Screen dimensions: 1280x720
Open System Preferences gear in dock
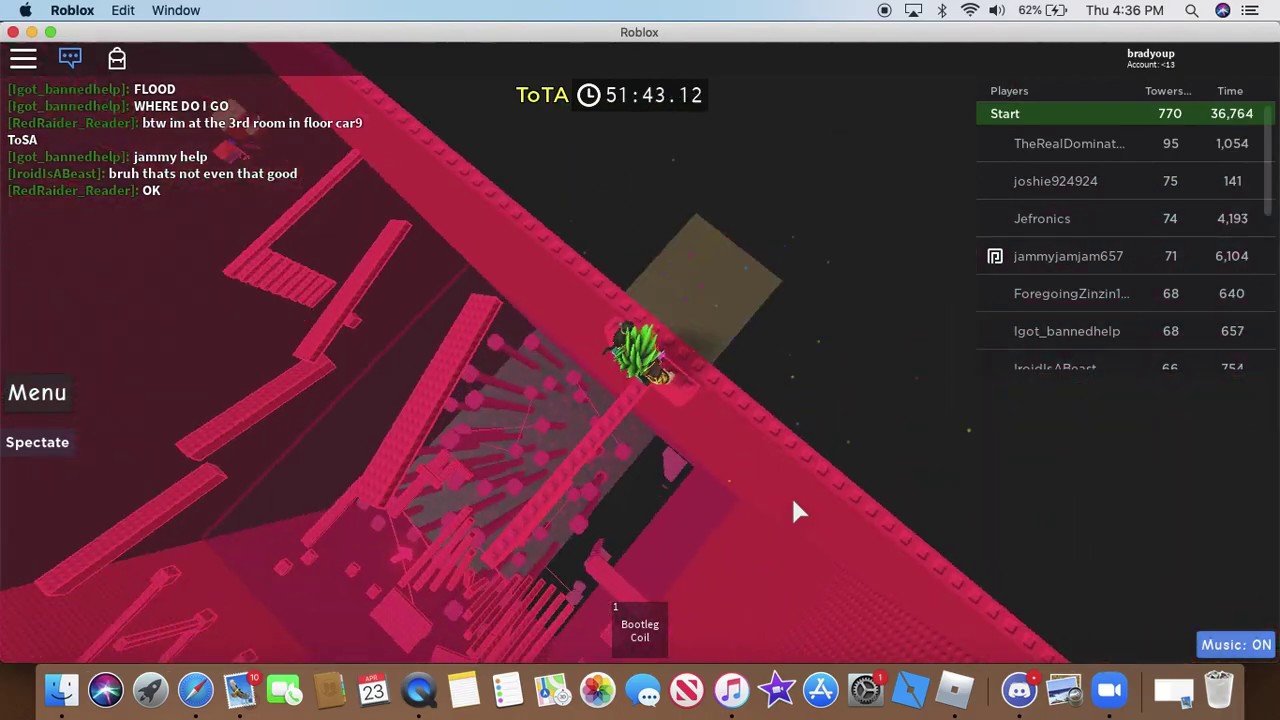(x=866, y=690)
